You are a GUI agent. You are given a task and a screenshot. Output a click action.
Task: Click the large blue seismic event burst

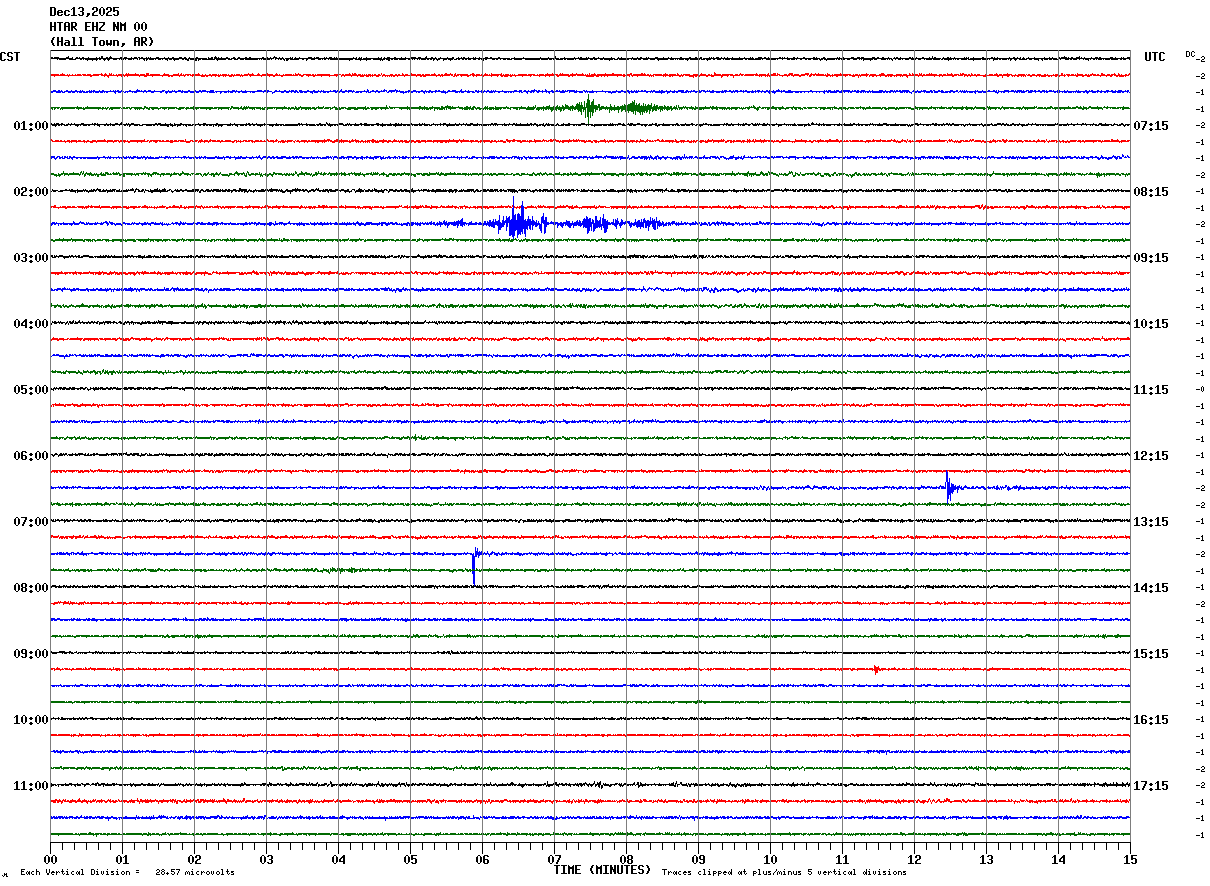coord(516,223)
